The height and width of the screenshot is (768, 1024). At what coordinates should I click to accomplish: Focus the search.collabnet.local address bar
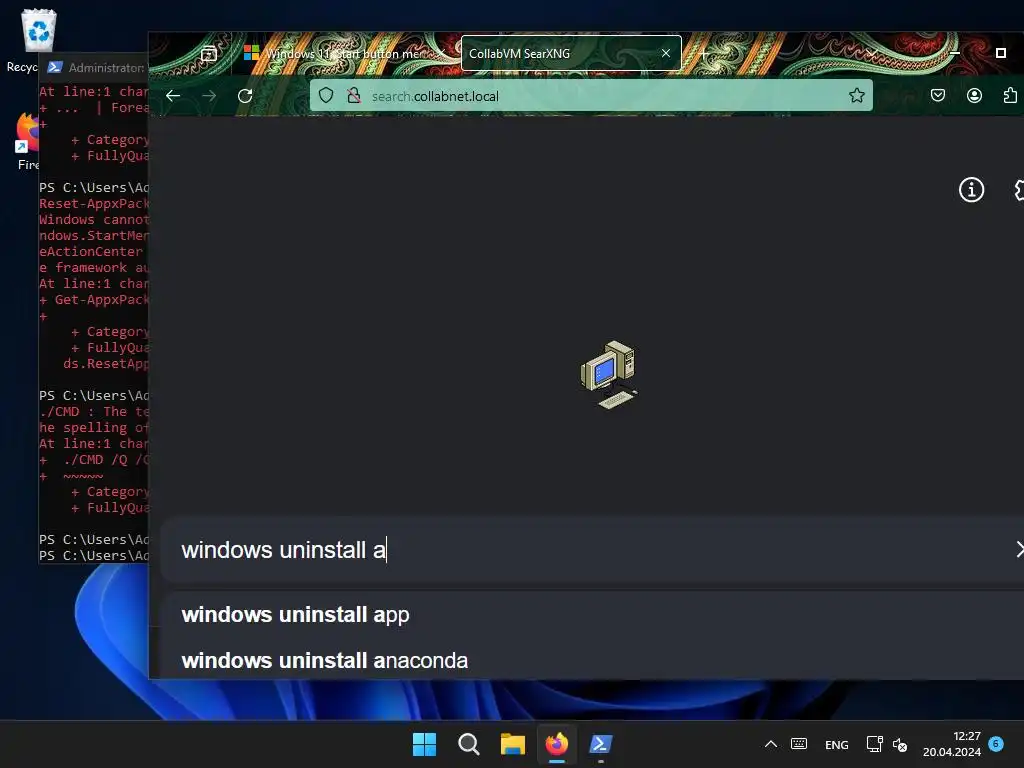click(591, 96)
